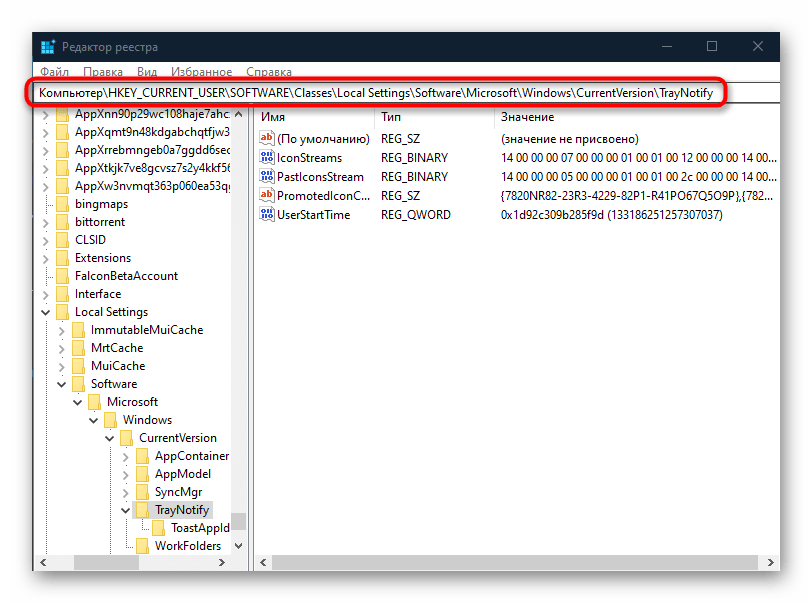Click the bittorrent folder icon
812x603 pixels.
click(x=63, y=222)
